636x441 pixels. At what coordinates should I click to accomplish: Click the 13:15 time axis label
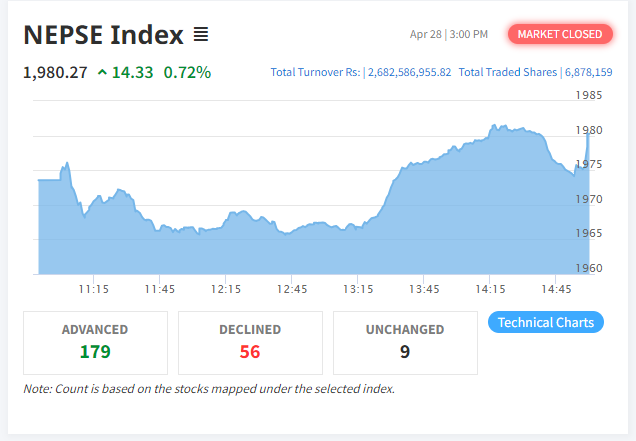pos(358,289)
